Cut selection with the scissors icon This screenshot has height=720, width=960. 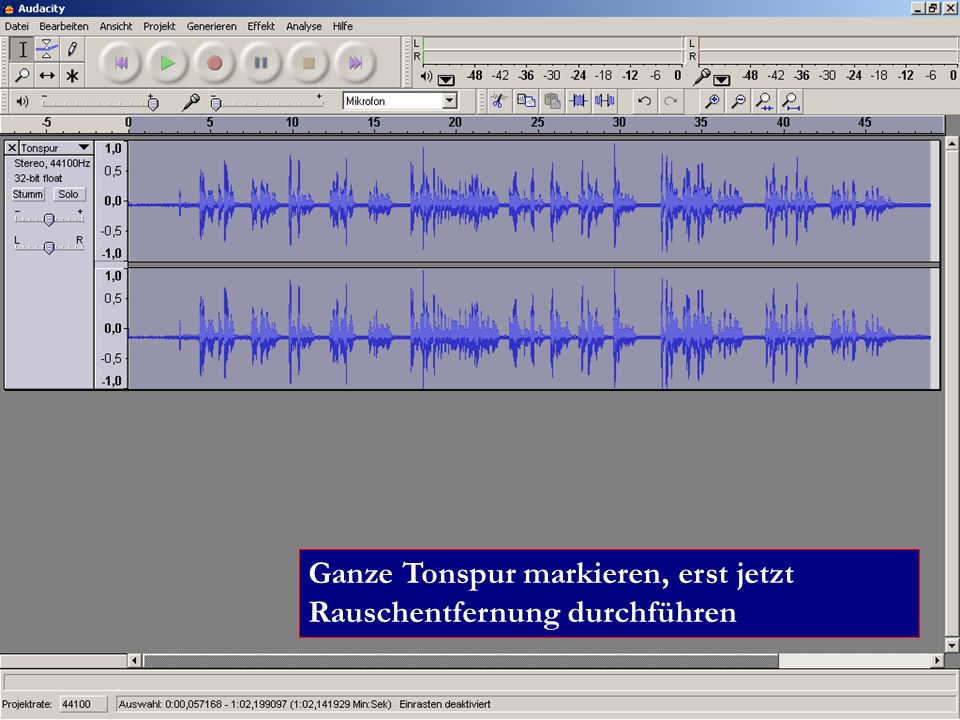498,101
